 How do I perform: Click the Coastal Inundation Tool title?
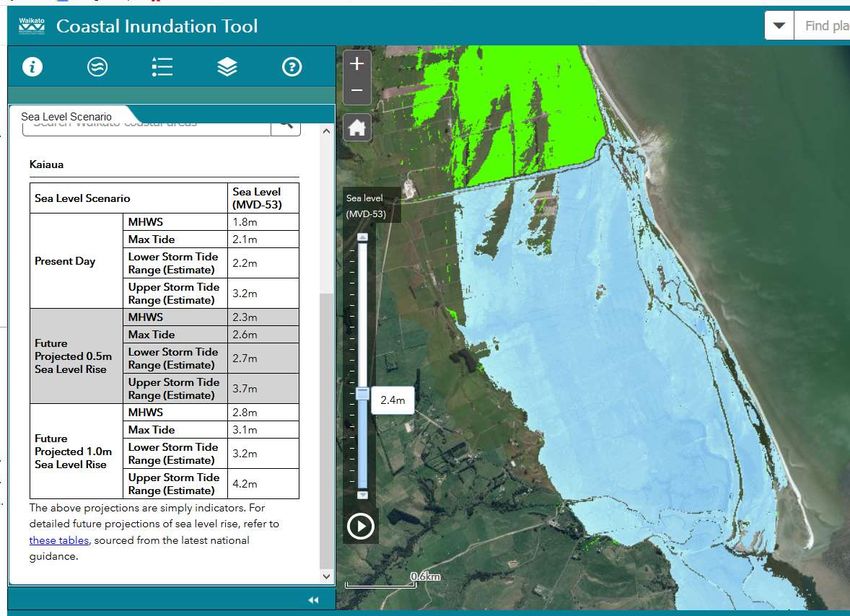click(157, 26)
